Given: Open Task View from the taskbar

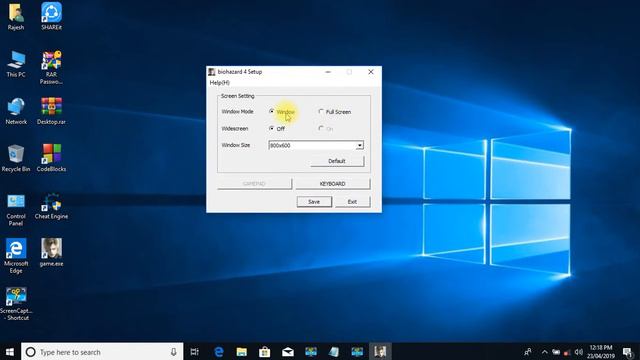Looking at the screenshot, I should pos(195,352).
